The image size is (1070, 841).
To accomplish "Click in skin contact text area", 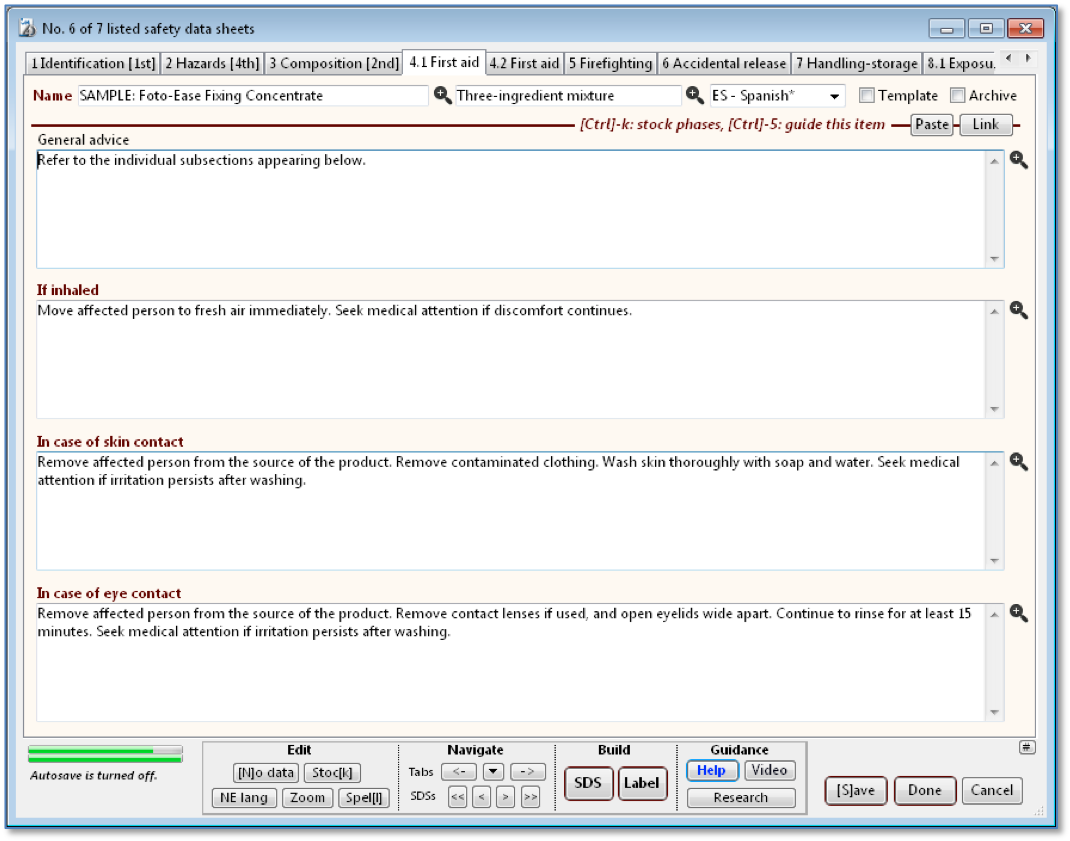I will point(510,511).
